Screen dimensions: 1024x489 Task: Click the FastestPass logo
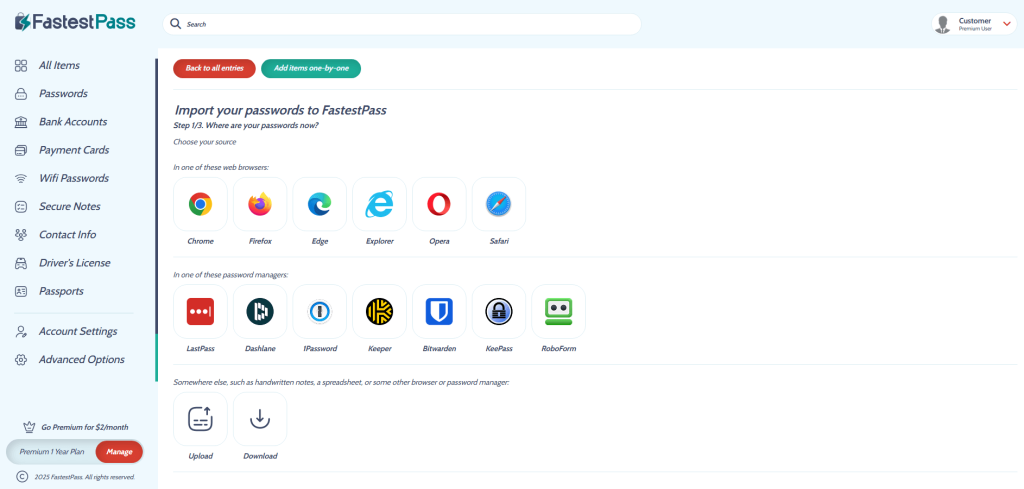(75, 22)
